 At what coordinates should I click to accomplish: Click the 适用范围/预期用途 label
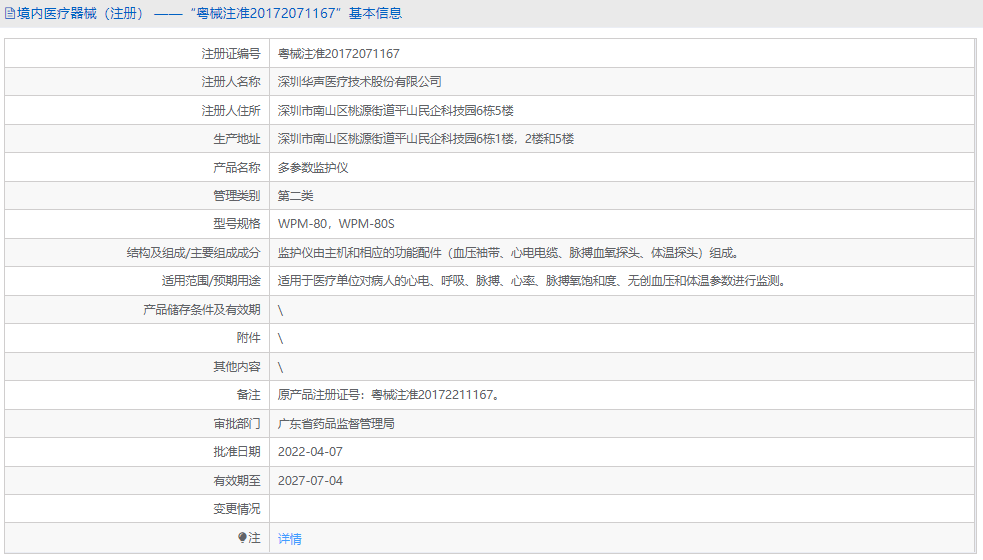coord(211,281)
